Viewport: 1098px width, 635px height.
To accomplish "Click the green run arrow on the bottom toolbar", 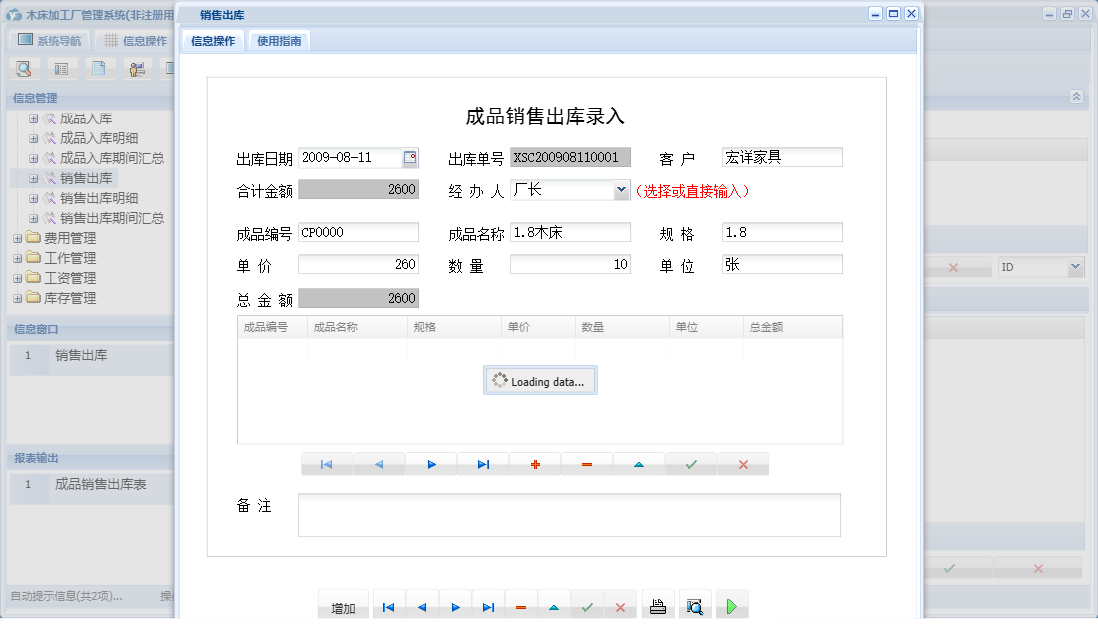I will tap(731, 605).
